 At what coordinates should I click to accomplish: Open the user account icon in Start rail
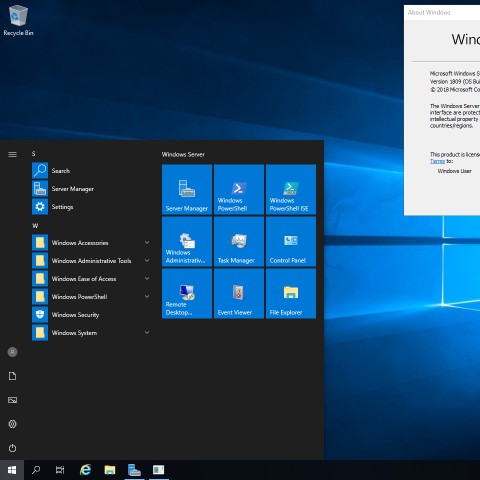[12, 352]
